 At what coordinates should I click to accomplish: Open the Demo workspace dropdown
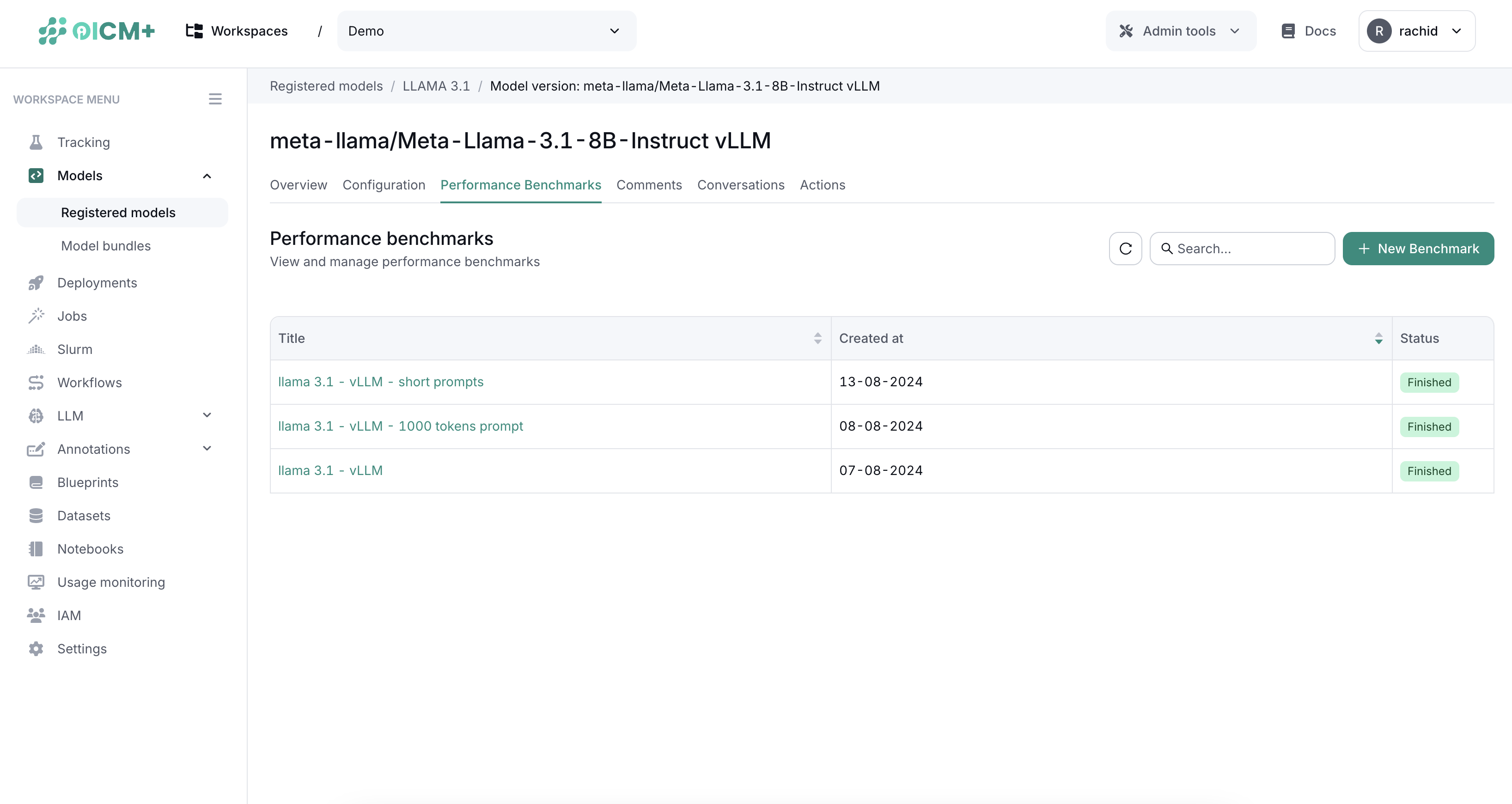click(486, 31)
